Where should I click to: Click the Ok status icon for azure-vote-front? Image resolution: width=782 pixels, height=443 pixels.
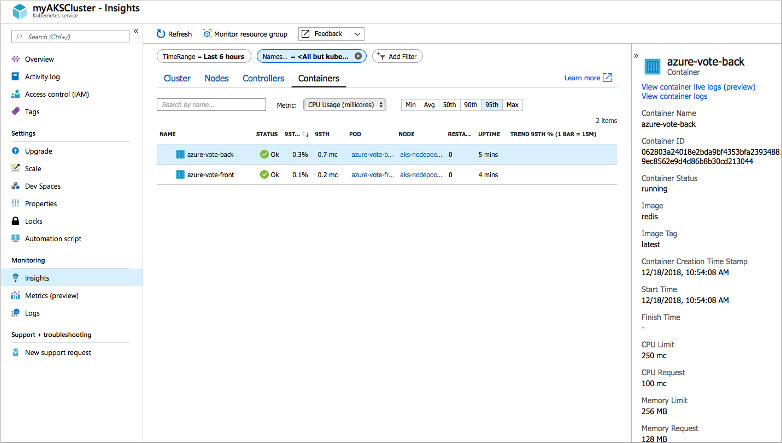[x=264, y=175]
